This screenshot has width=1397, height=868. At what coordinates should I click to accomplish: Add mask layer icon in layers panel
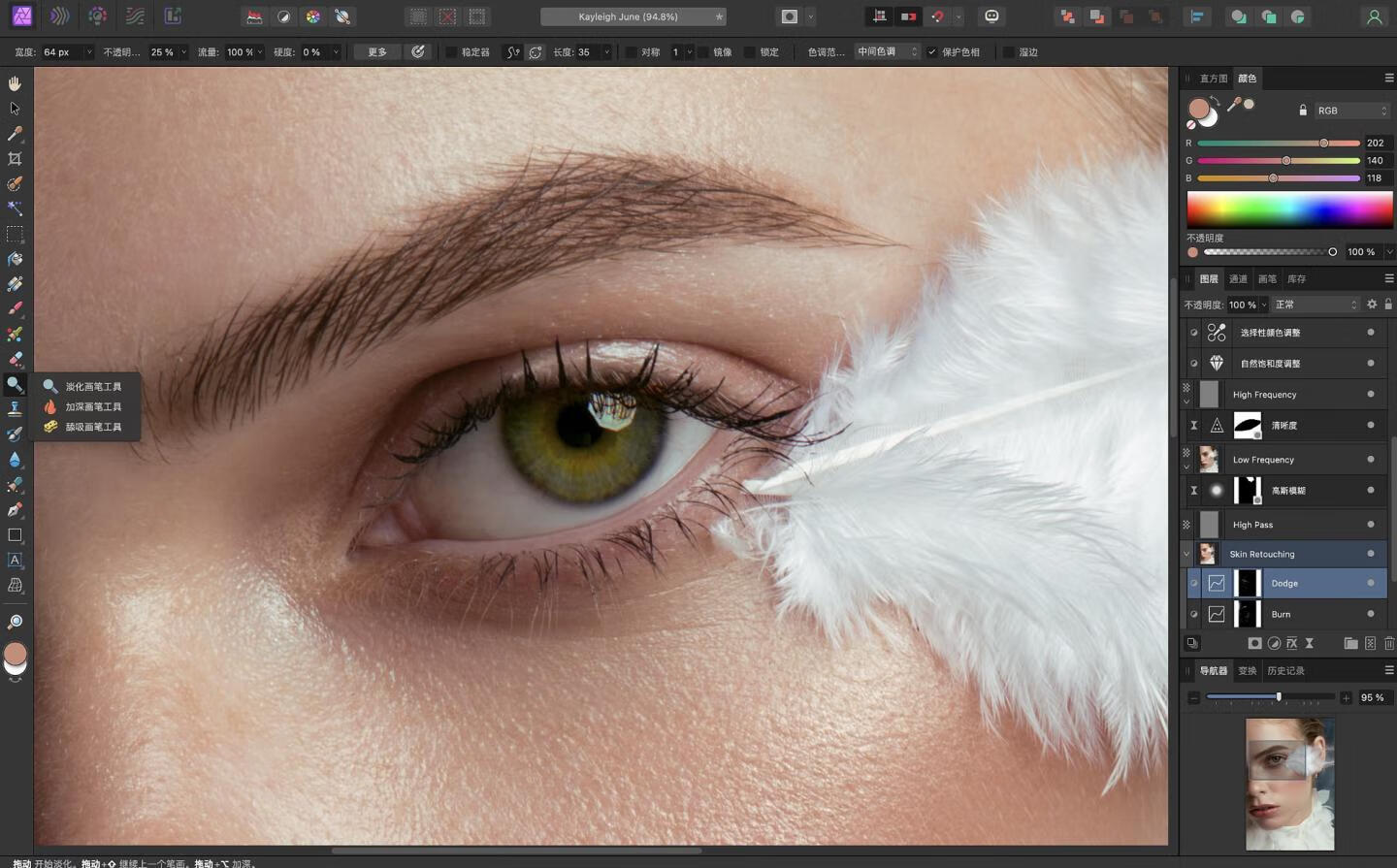tap(1254, 643)
